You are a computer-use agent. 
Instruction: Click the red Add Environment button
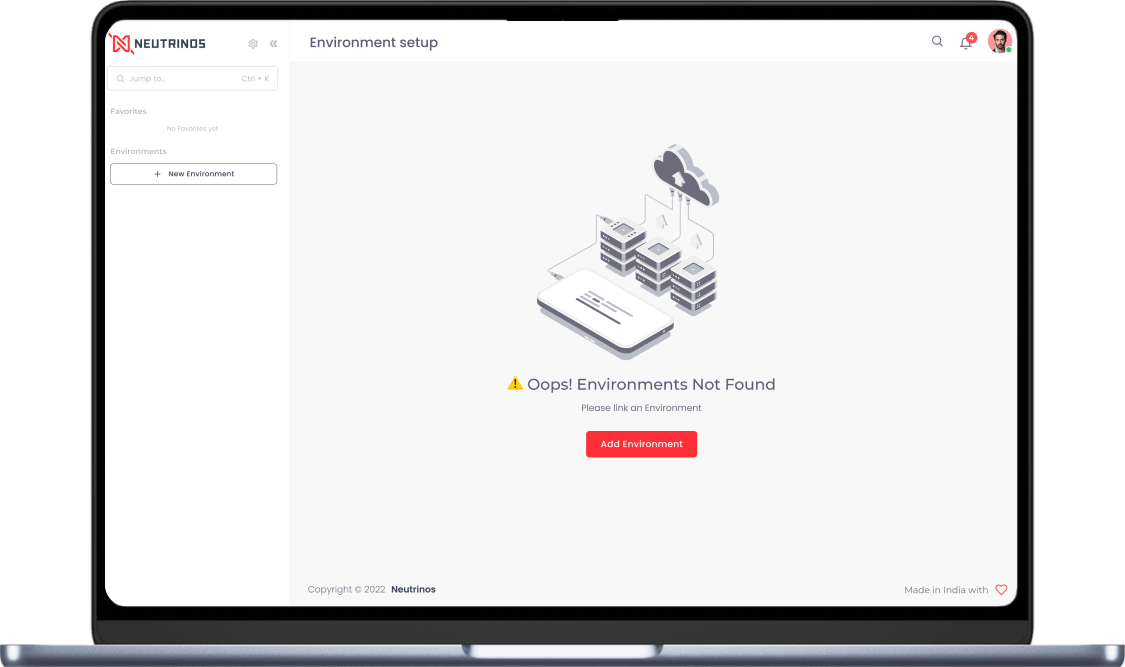coord(641,444)
